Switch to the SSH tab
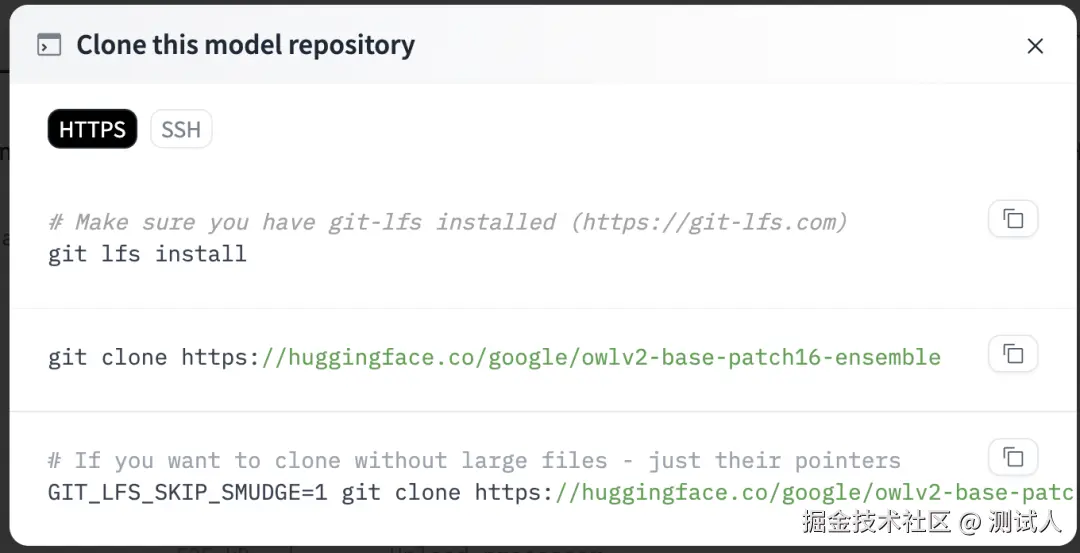 click(x=181, y=129)
